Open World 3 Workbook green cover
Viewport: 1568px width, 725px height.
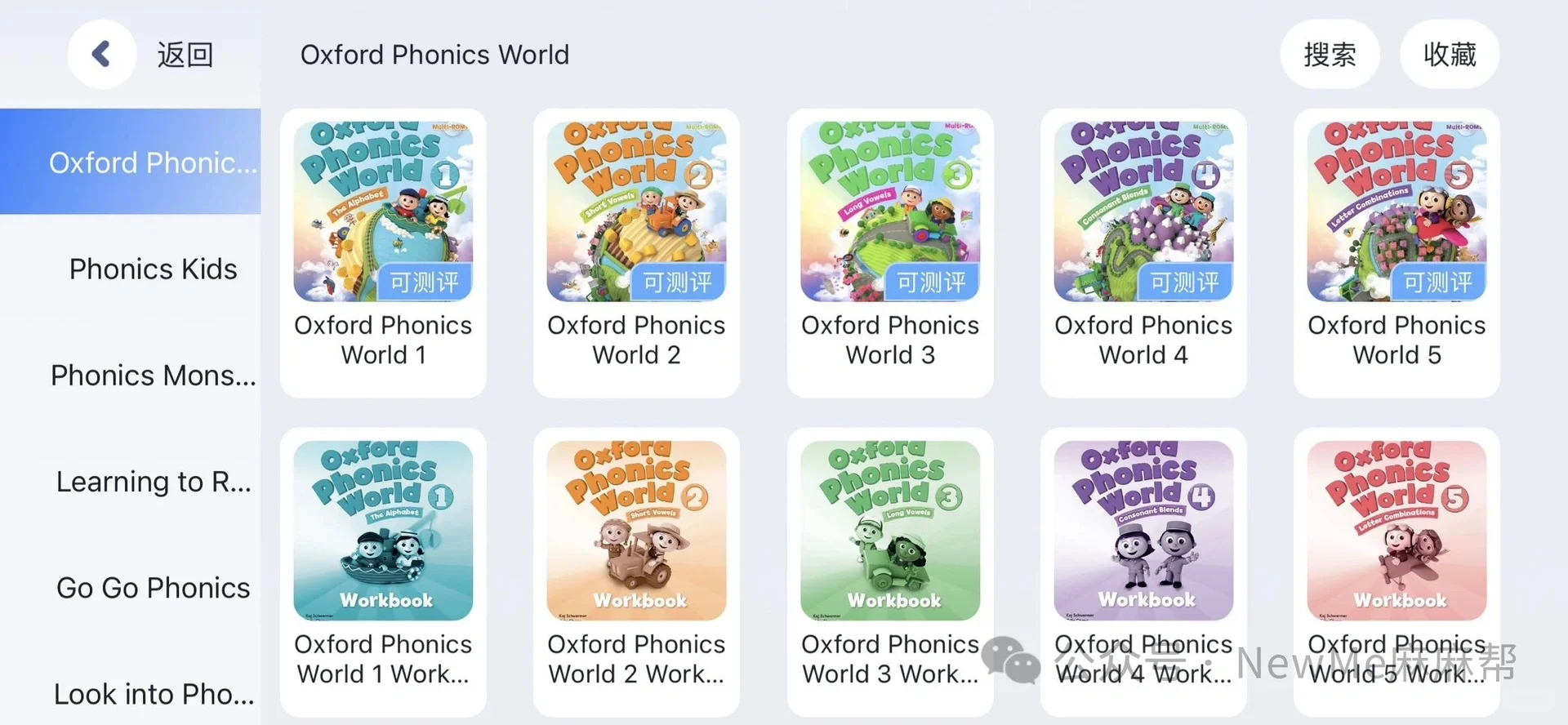(890, 531)
